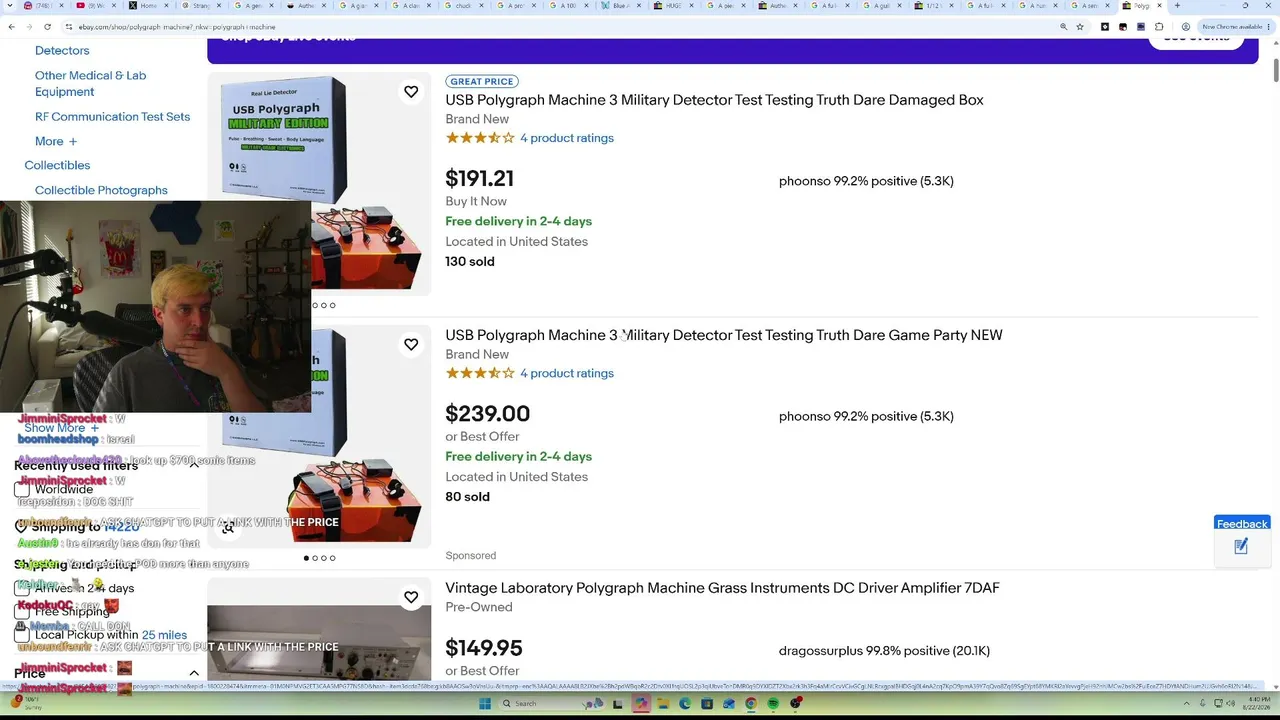Open Microsoft Edge from the taskbar
The image size is (1280, 720).
coord(685,704)
